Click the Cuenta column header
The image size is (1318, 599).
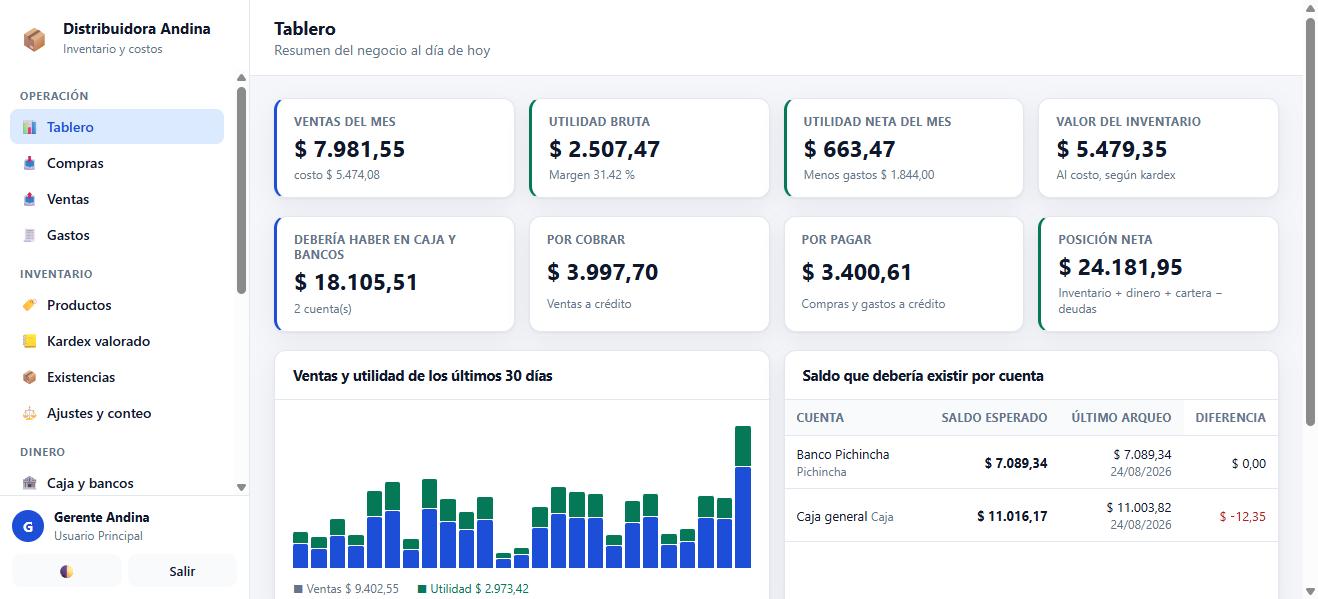[820, 418]
